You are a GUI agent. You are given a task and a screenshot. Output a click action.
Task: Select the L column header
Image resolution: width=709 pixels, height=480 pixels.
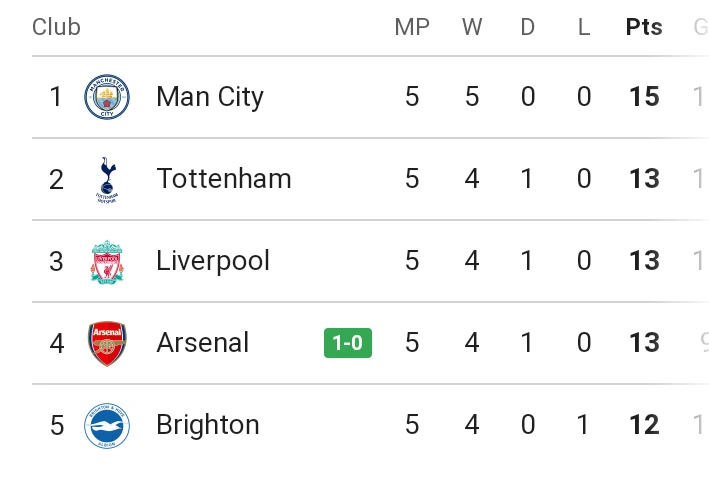click(x=584, y=27)
